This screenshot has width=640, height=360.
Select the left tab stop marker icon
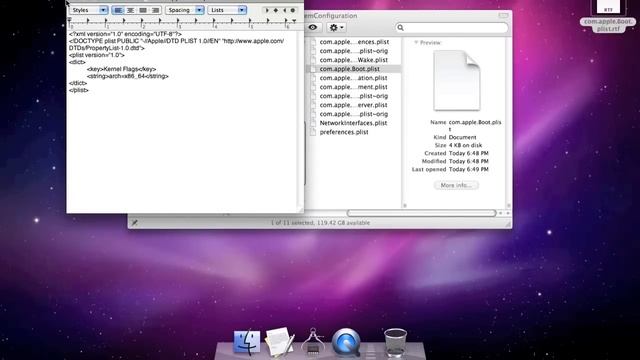pos(267,10)
